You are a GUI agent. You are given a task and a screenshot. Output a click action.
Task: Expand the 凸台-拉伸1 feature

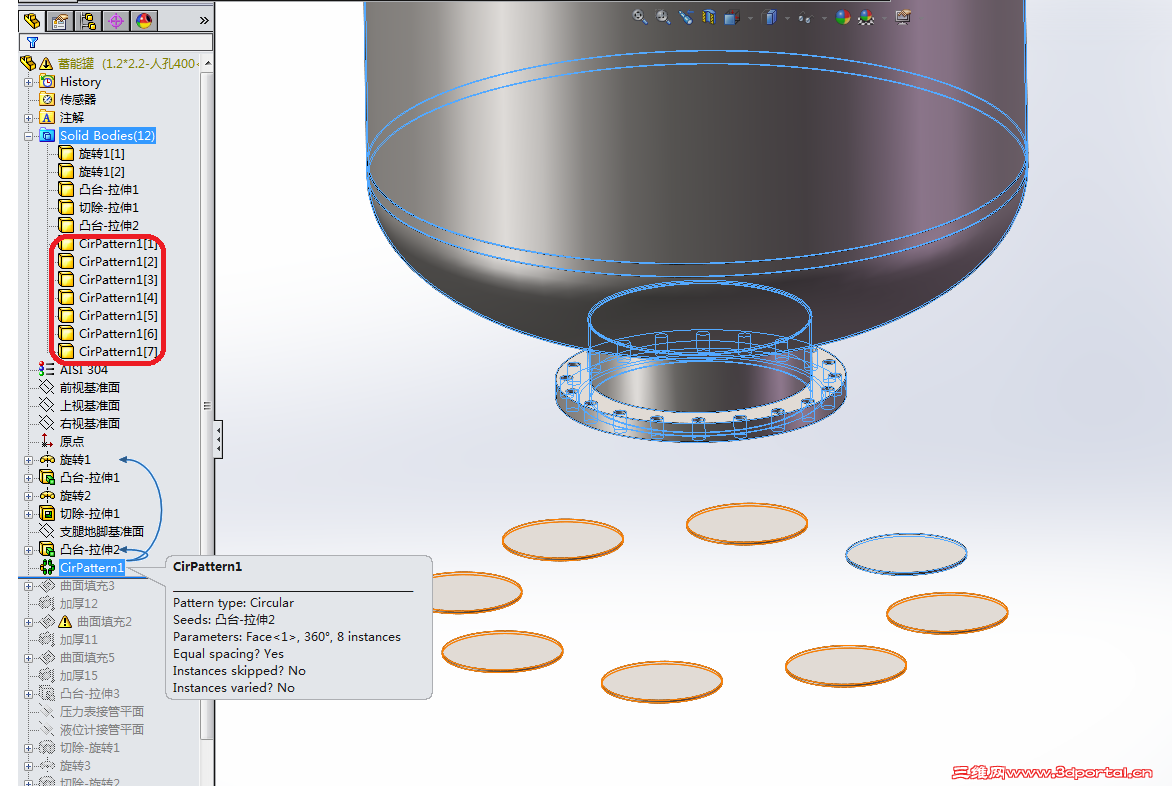coord(28,478)
